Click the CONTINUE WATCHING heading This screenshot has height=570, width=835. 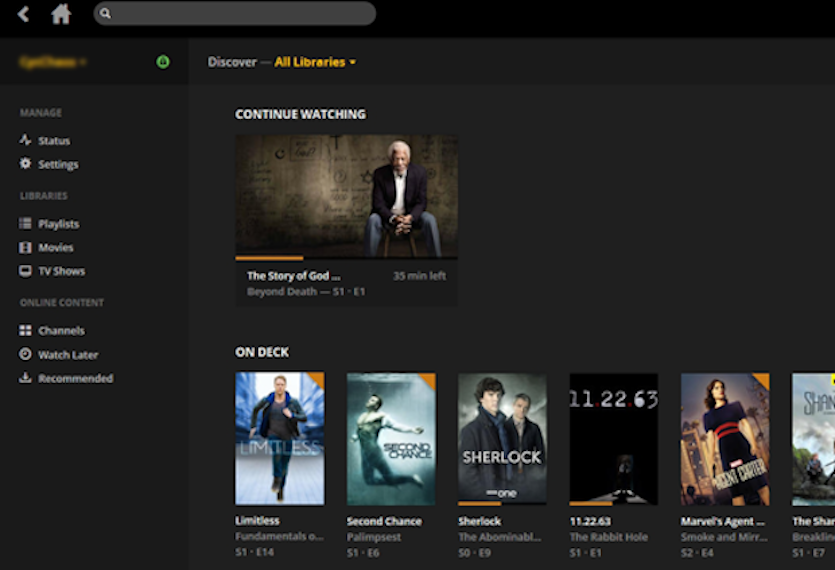(300, 114)
